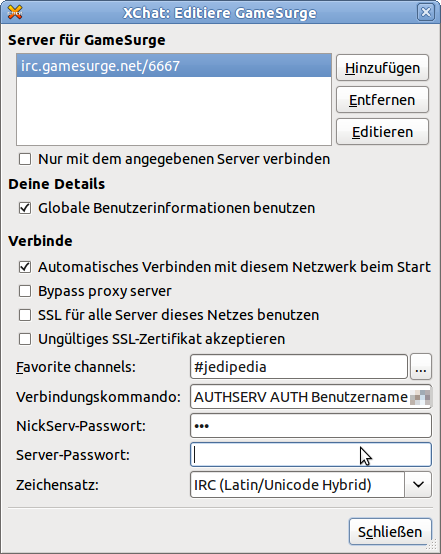This screenshot has height=554, width=441.
Task: Check SSL für alle Server dieses Netzes
Action: tap(25, 315)
